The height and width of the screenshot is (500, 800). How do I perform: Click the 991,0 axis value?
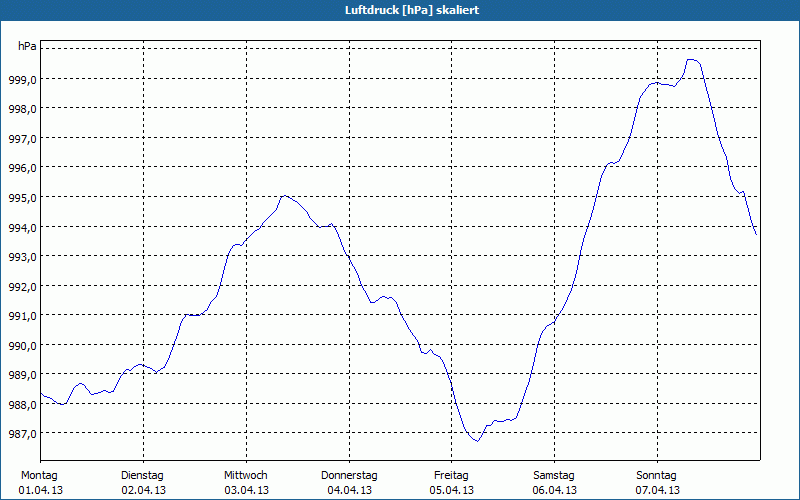(x=23, y=316)
